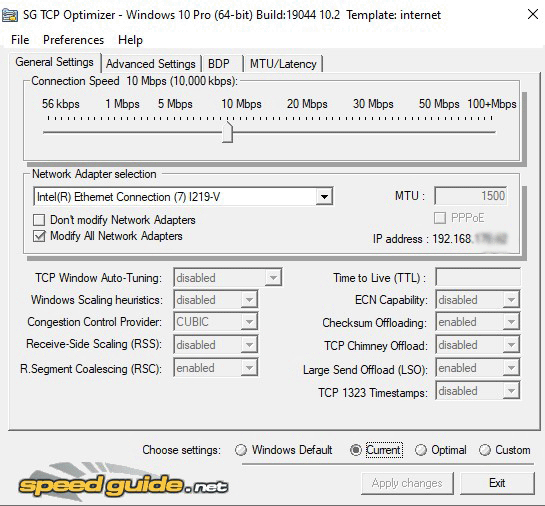Click the Time to Live (TTL) field
The width and height of the screenshot is (545, 506).
(478, 278)
